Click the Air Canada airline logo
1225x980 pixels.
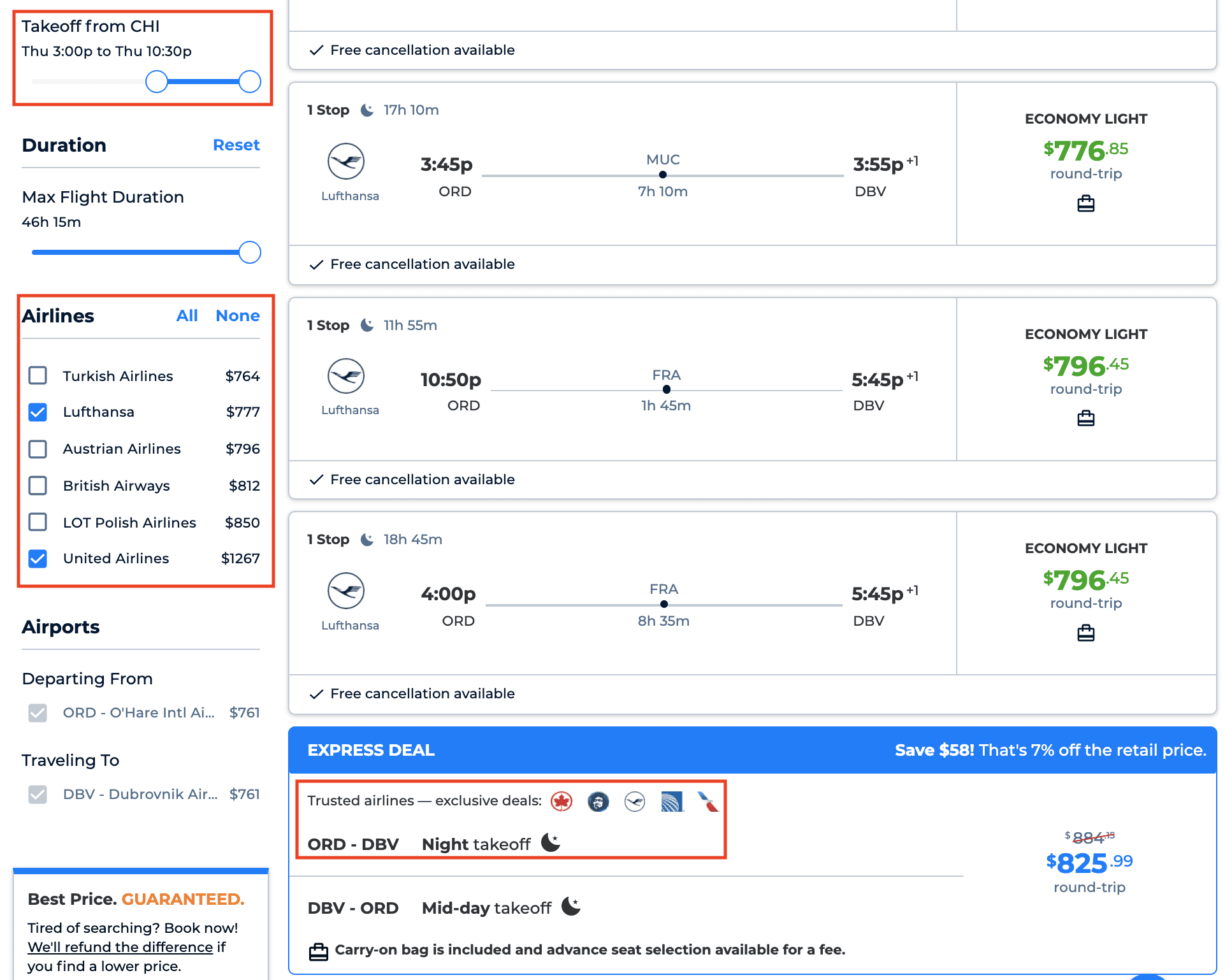(562, 802)
